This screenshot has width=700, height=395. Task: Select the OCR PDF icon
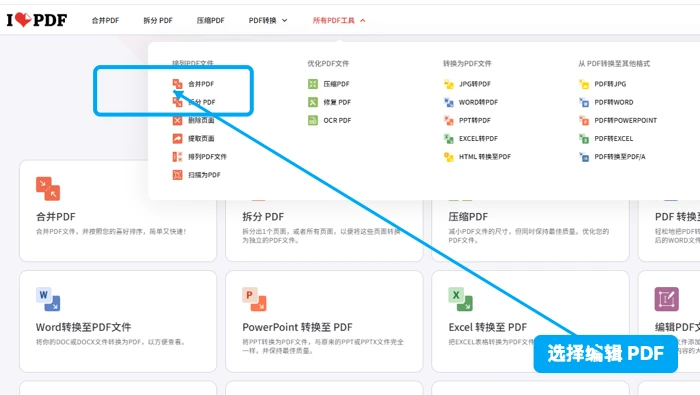[x=312, y=120]
